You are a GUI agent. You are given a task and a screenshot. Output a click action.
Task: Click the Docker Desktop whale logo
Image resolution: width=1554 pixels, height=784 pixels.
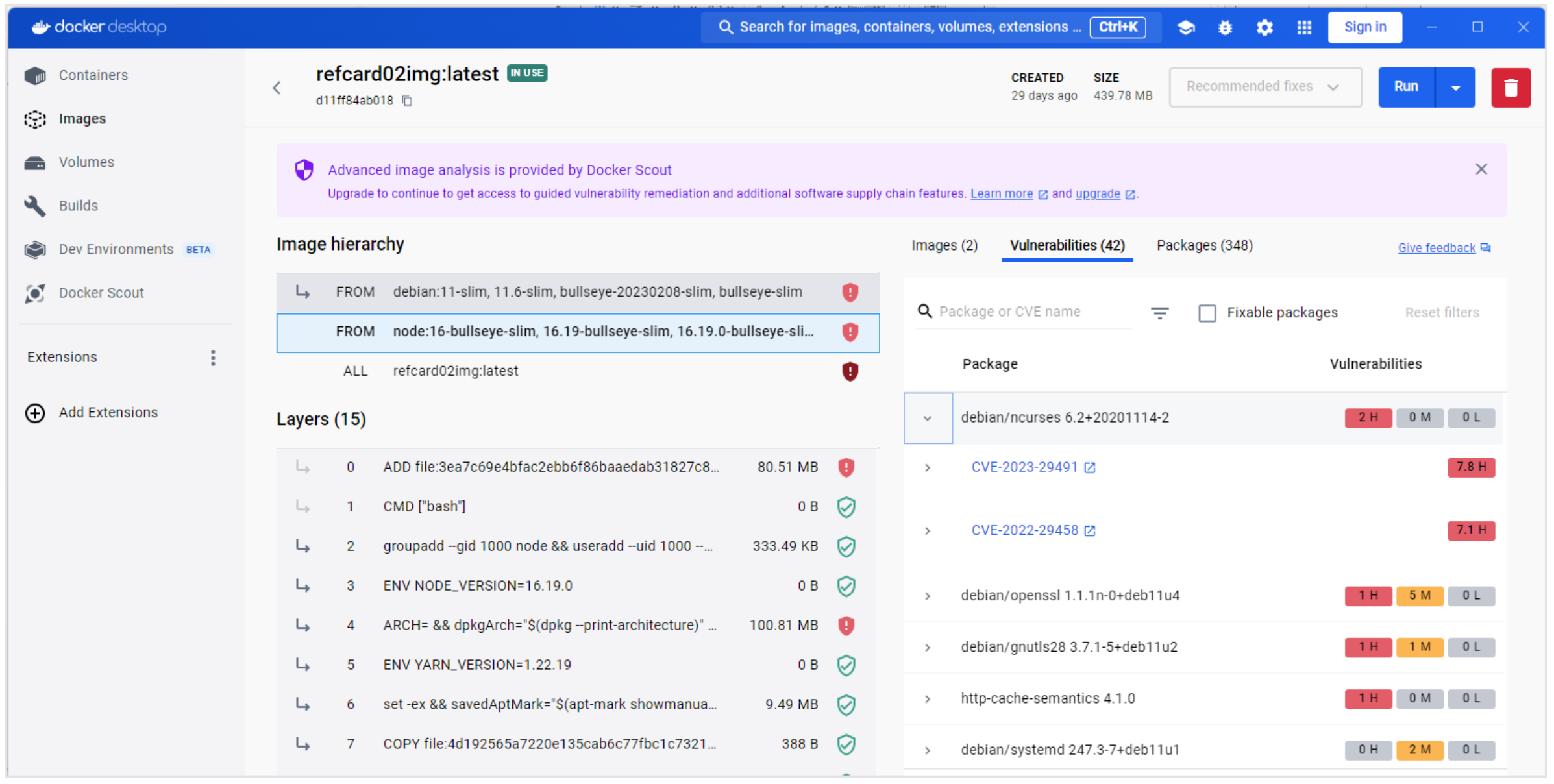40,27
